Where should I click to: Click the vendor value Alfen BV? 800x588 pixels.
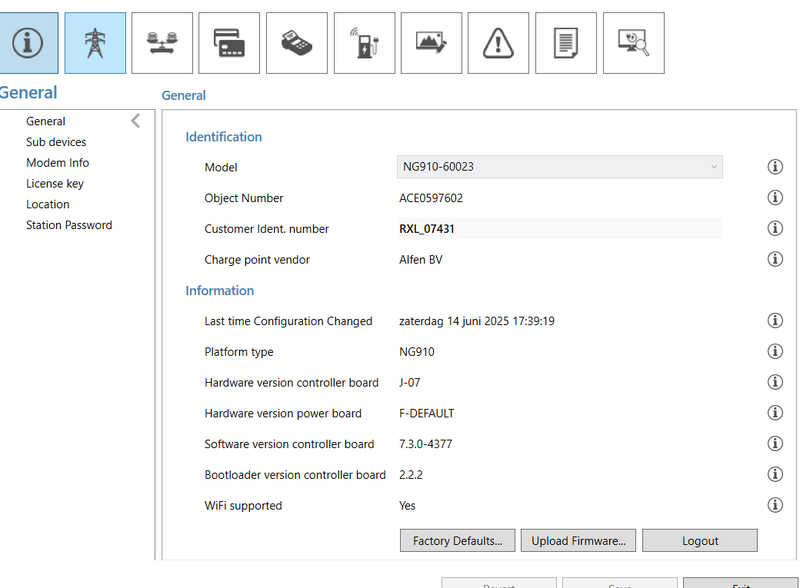pyautogui.click(x=421, y=260)
